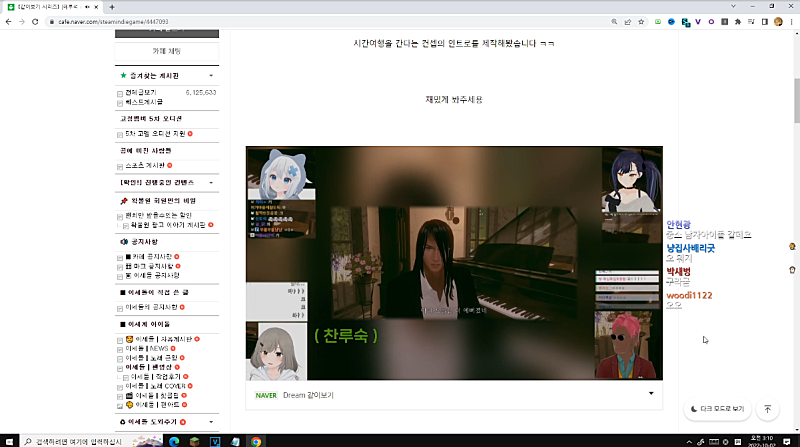Open 5차 고멤 오디션 지원 board

click(x=155, y=134)
